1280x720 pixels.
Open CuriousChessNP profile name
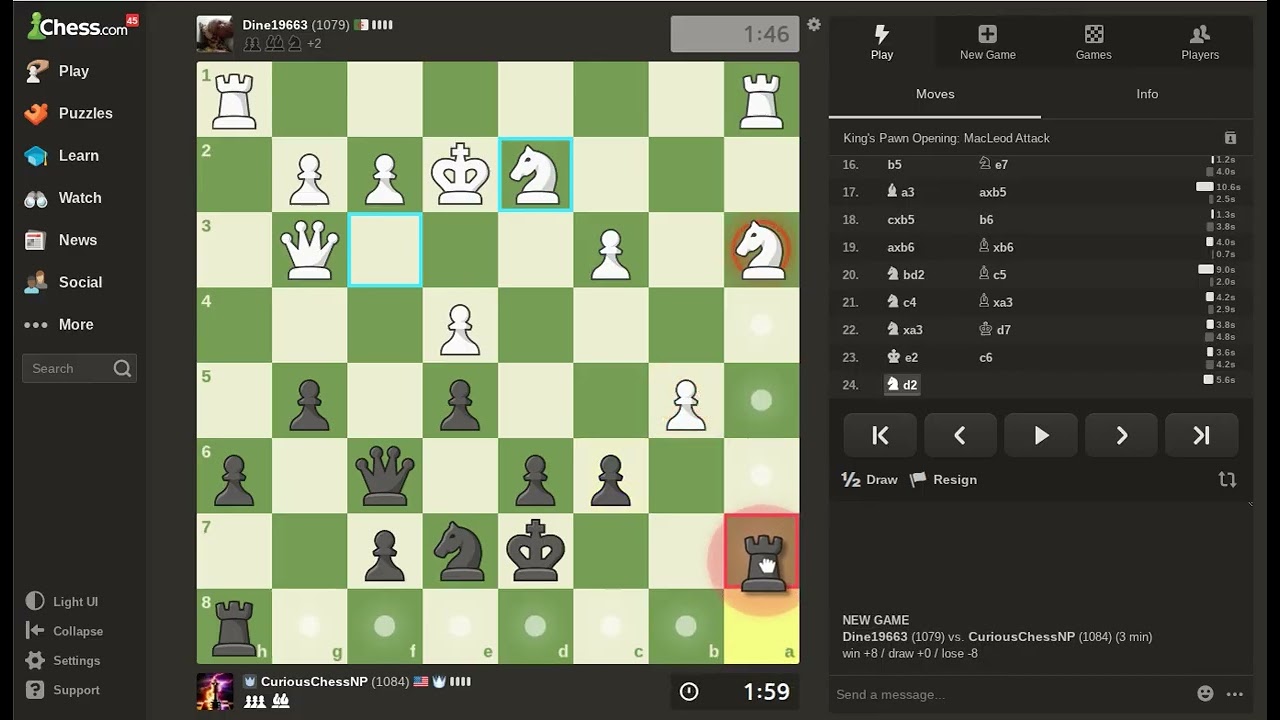pyautogui.click(x=313, y=682)
